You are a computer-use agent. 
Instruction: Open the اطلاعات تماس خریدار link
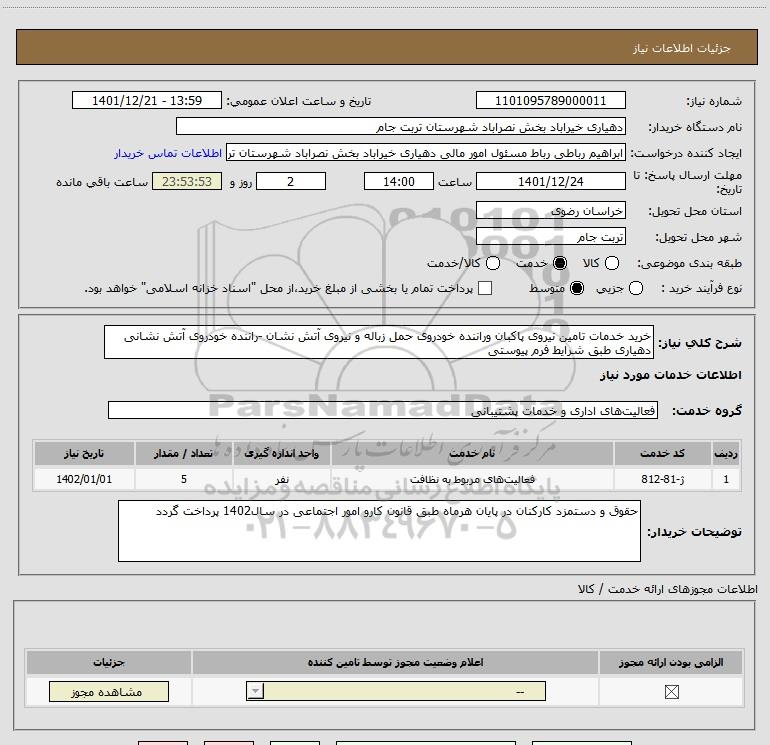point(168,153)
